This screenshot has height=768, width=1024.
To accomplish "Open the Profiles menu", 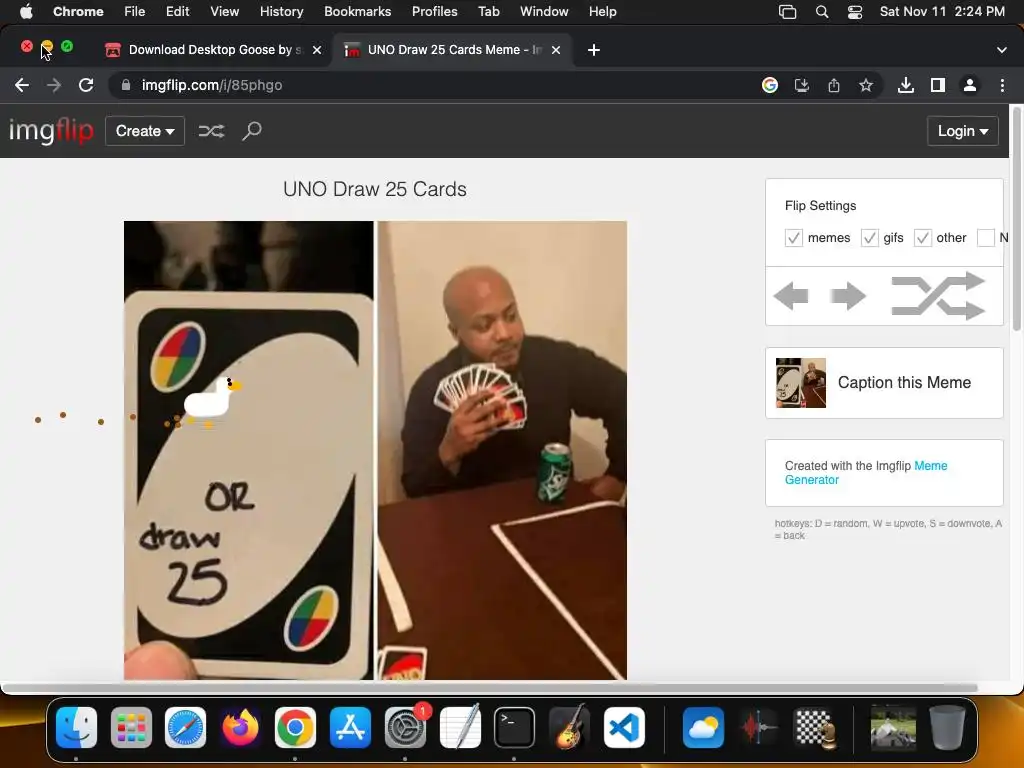I will coord(434,12).
